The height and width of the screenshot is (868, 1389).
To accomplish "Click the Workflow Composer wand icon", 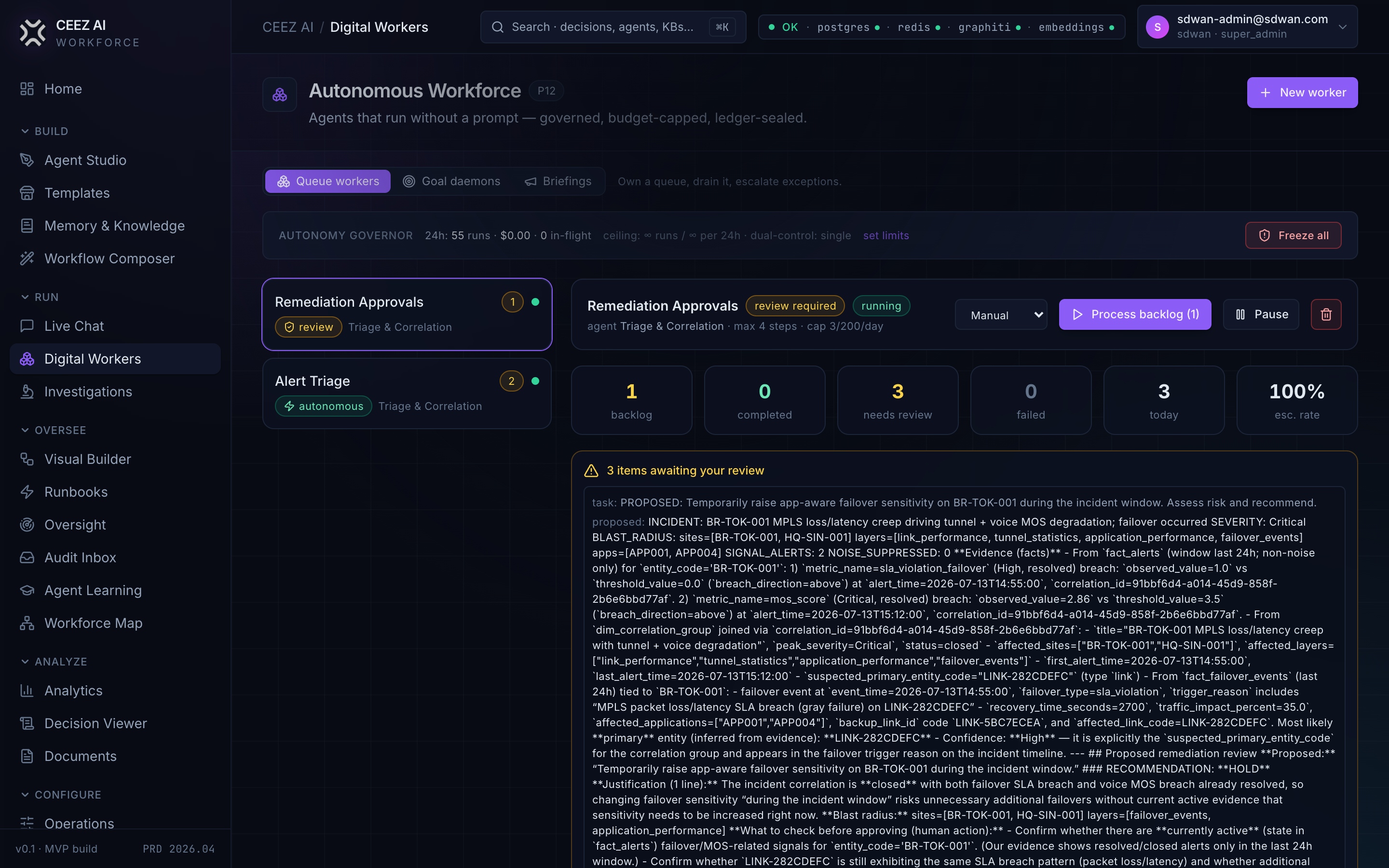I will tap(27, 258).
